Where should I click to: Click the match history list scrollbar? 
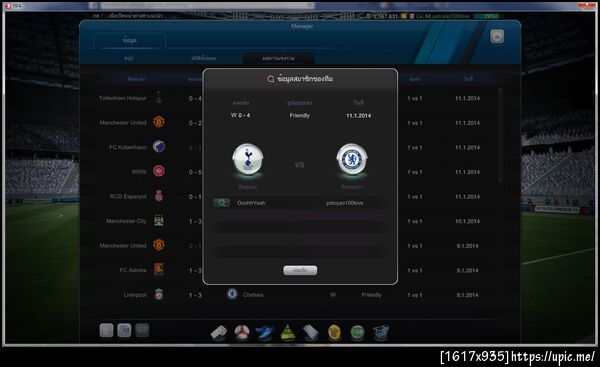tap(500, 136)
